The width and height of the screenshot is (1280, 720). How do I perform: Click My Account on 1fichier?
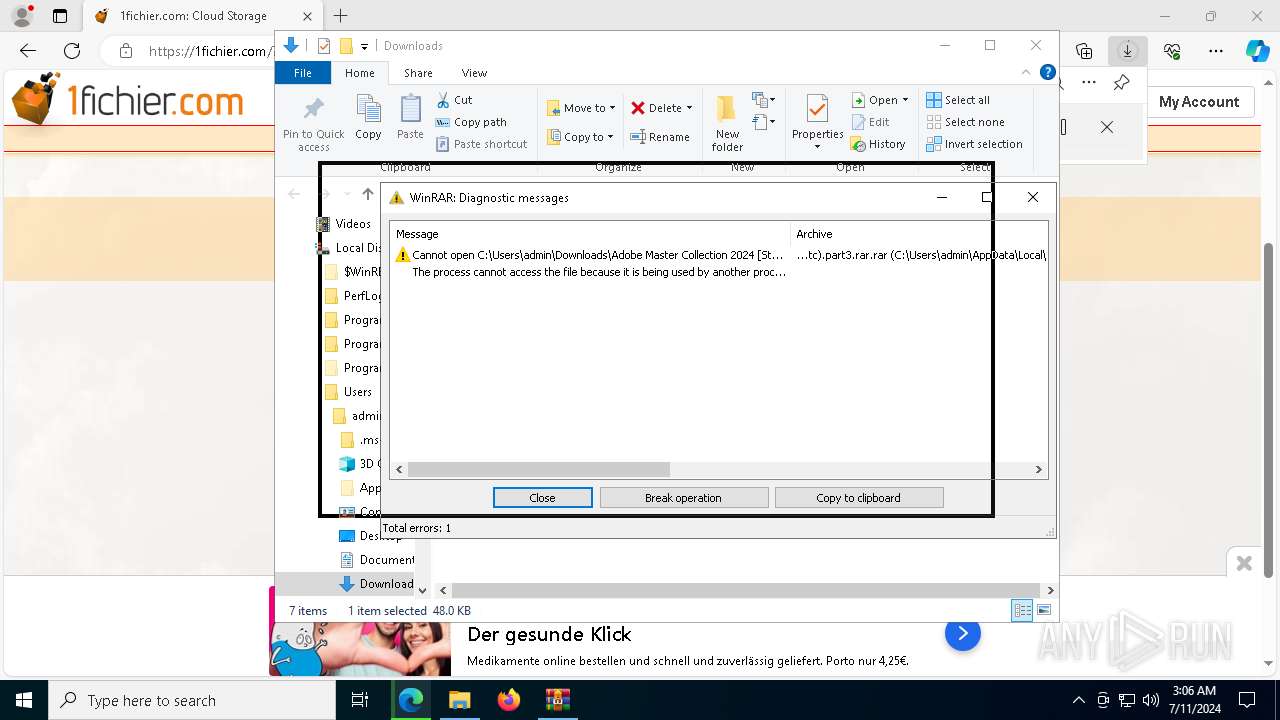tap(1199, 102)
